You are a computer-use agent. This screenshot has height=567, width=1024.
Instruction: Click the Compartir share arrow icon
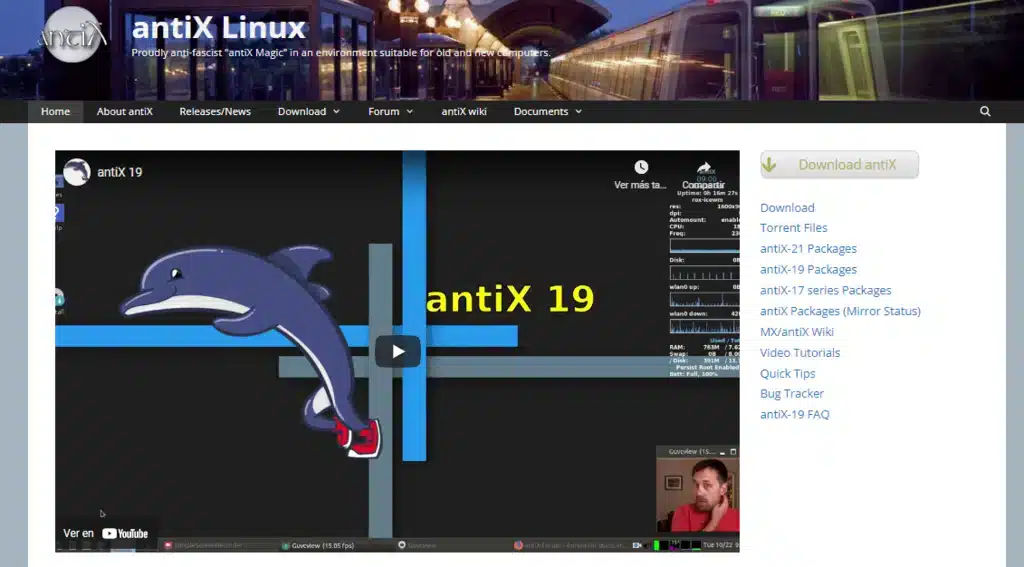[x=703, y=169]
